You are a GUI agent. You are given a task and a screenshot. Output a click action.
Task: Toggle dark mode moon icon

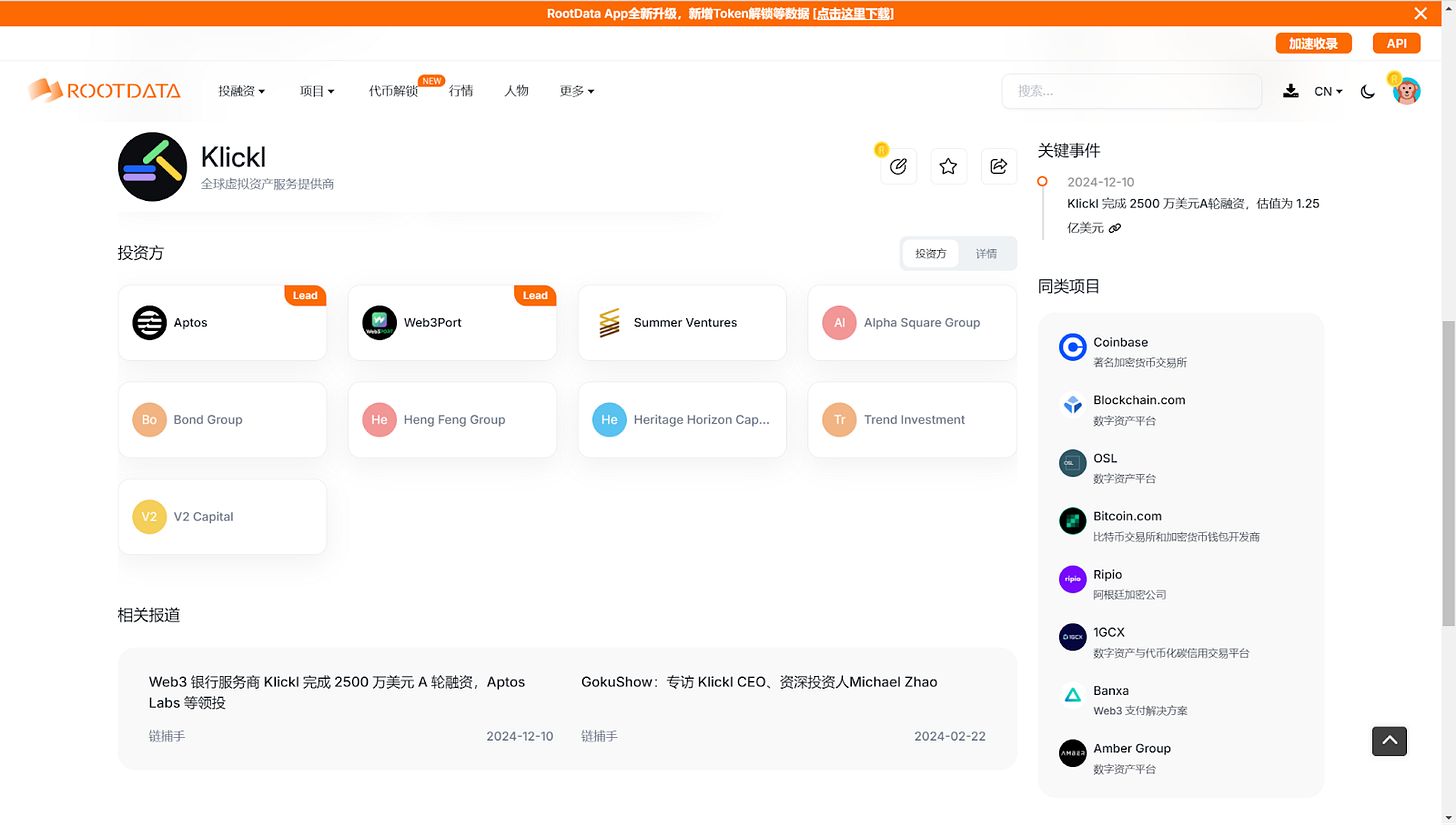pos(1368,91)
